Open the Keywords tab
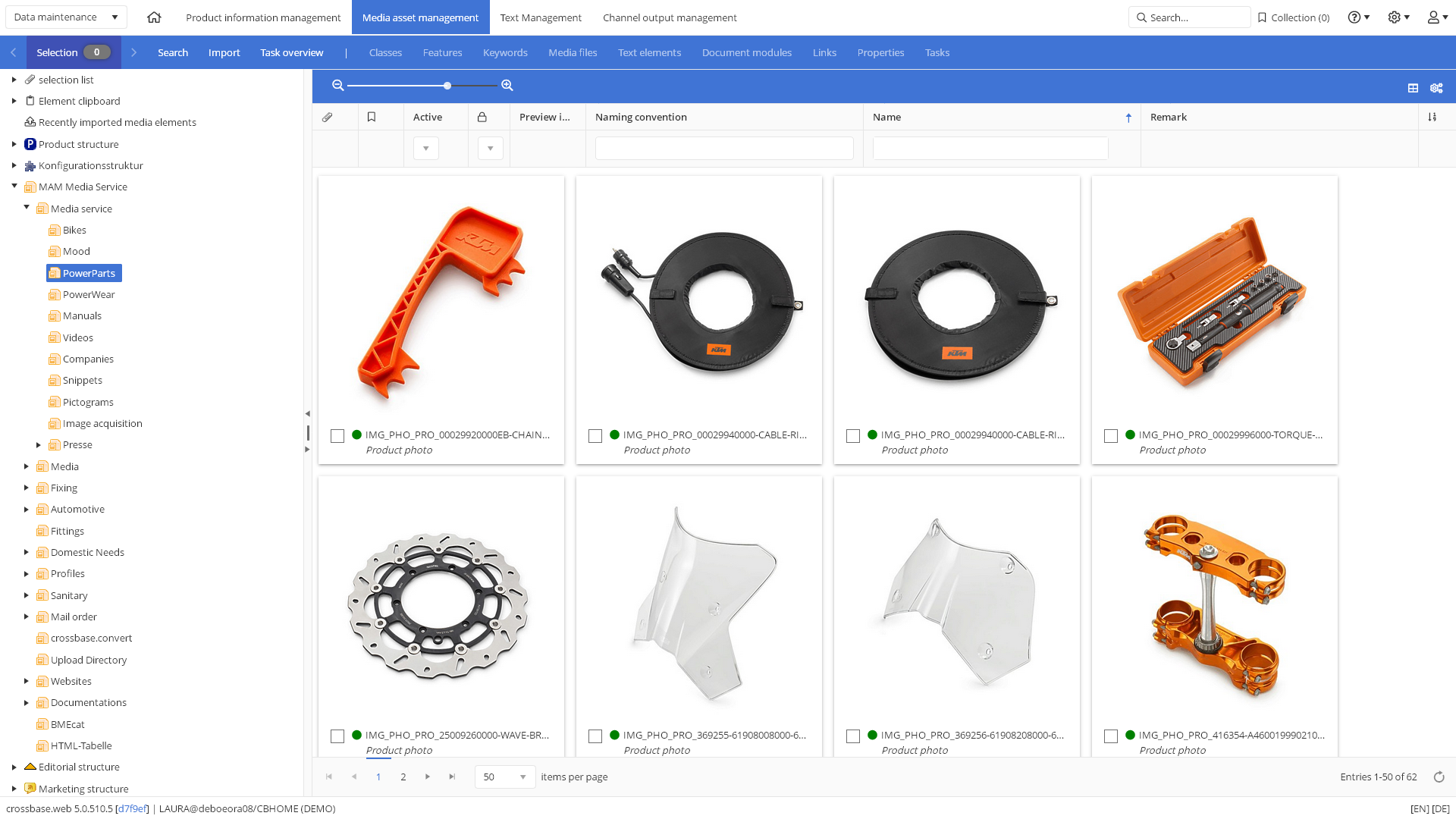Image resolution: width=1456 pixels, height=819 pixels. click(505, 52)
